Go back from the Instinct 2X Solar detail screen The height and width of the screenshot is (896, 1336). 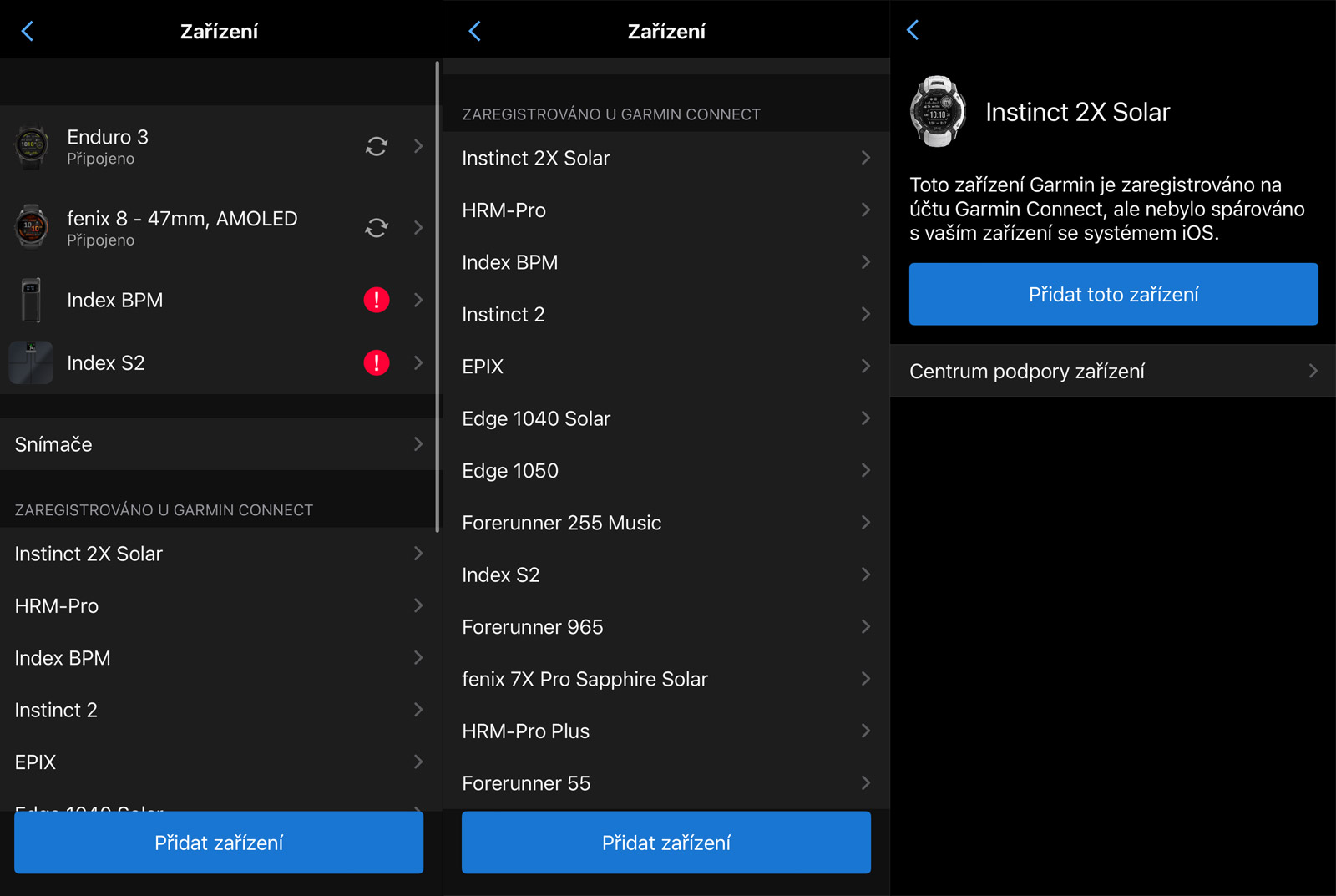pyautogui.click(x=913, y=31)
